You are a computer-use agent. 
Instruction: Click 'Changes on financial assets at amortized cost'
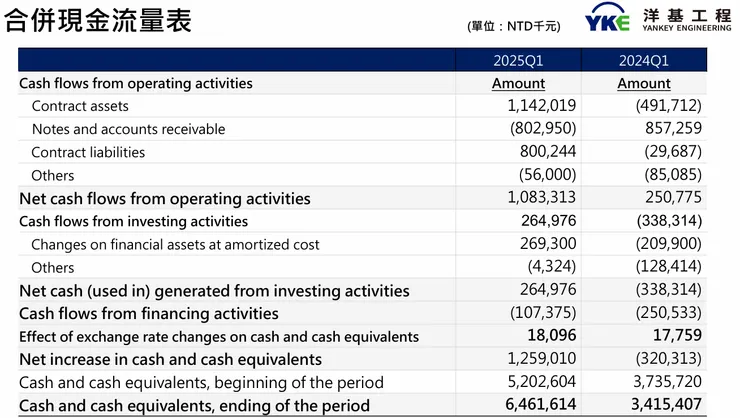click(x=175, y=245)
